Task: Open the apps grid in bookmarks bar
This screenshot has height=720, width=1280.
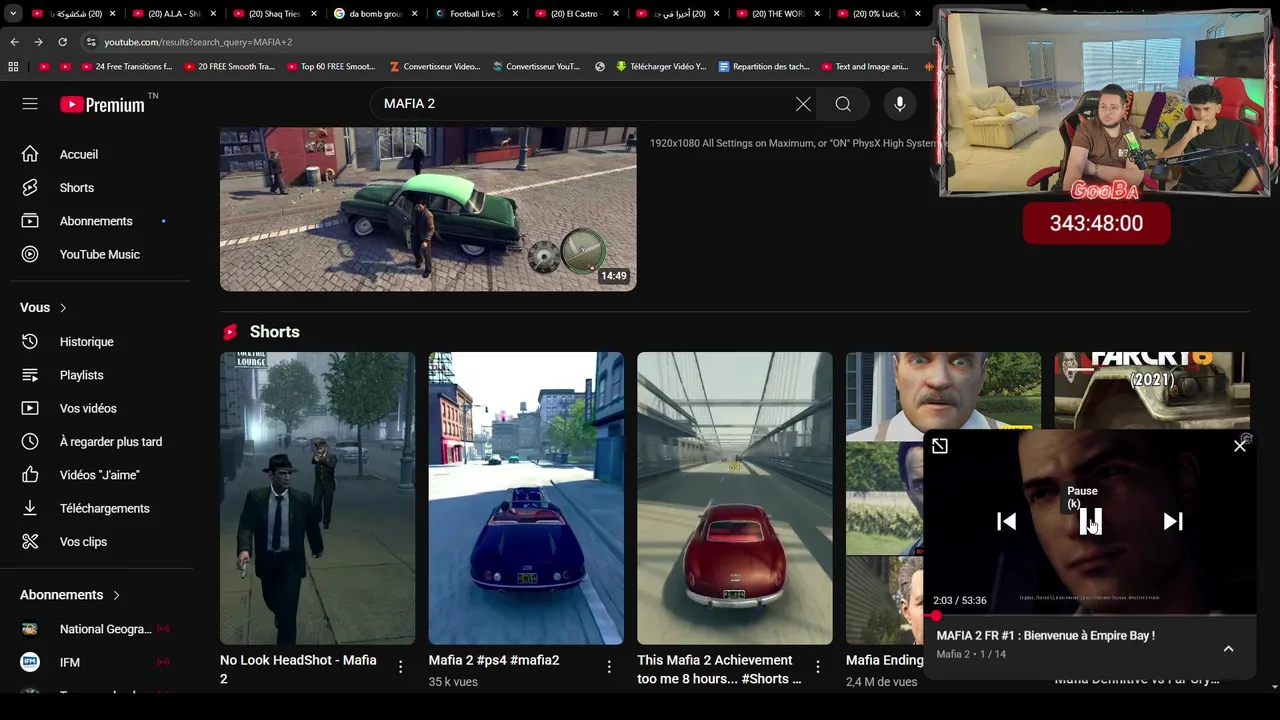Action: [13, 67]
